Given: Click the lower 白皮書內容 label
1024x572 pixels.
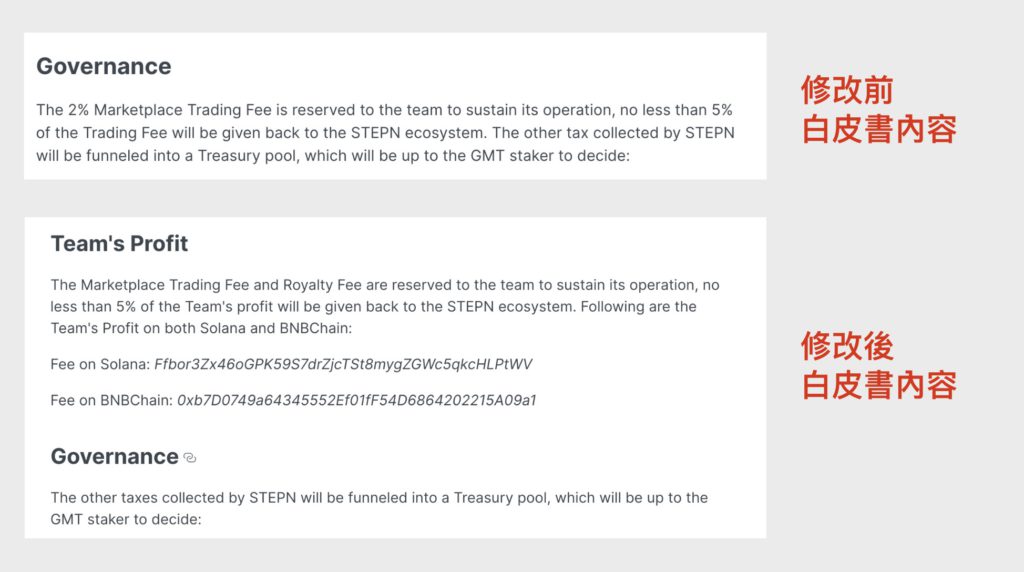Looking at the screenshot, I should pos(879,385).
